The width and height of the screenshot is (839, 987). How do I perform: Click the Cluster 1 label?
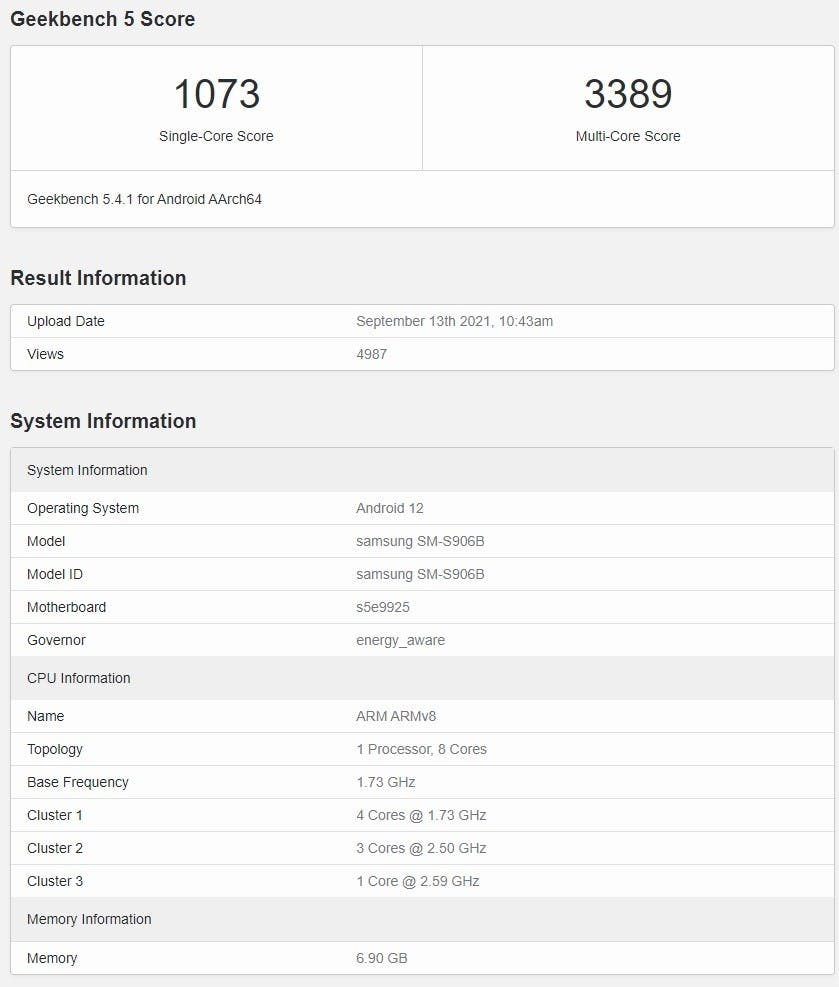[x=55, y=815]
